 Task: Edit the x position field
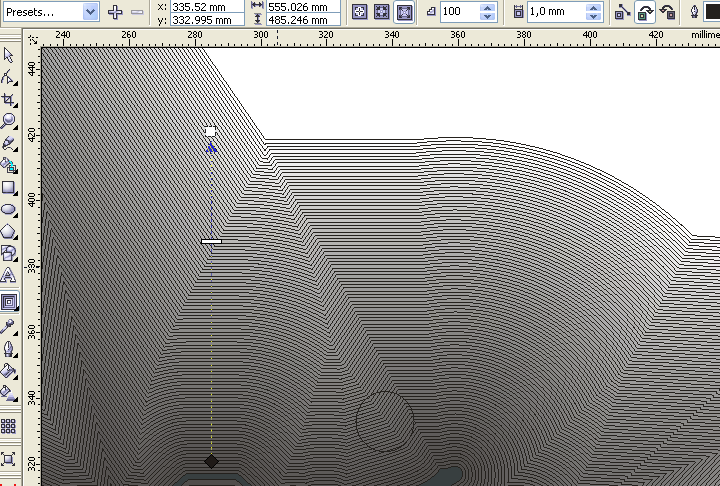(x=208, y=7)
